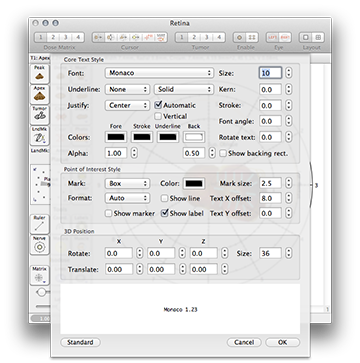Click the first Enable icon in the toolbar
The height and width of the screenshot is (363, 360).
pyautogui.click(x=239, y=37)
